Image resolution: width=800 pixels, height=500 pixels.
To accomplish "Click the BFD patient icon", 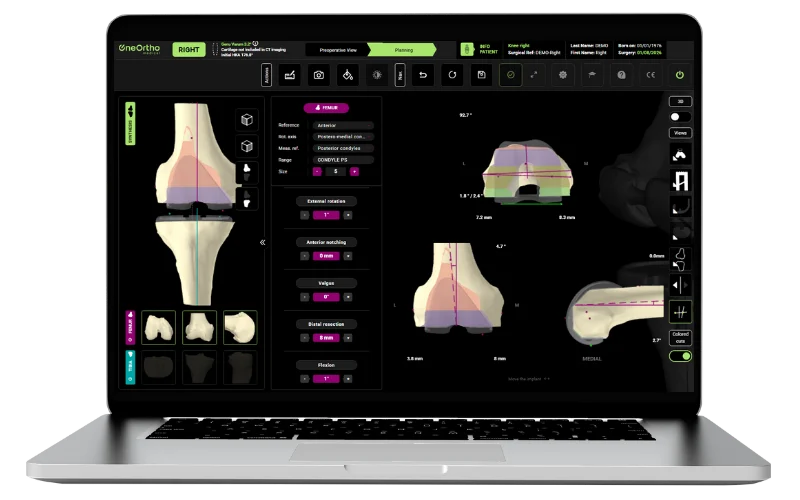I will click(467, 49).
